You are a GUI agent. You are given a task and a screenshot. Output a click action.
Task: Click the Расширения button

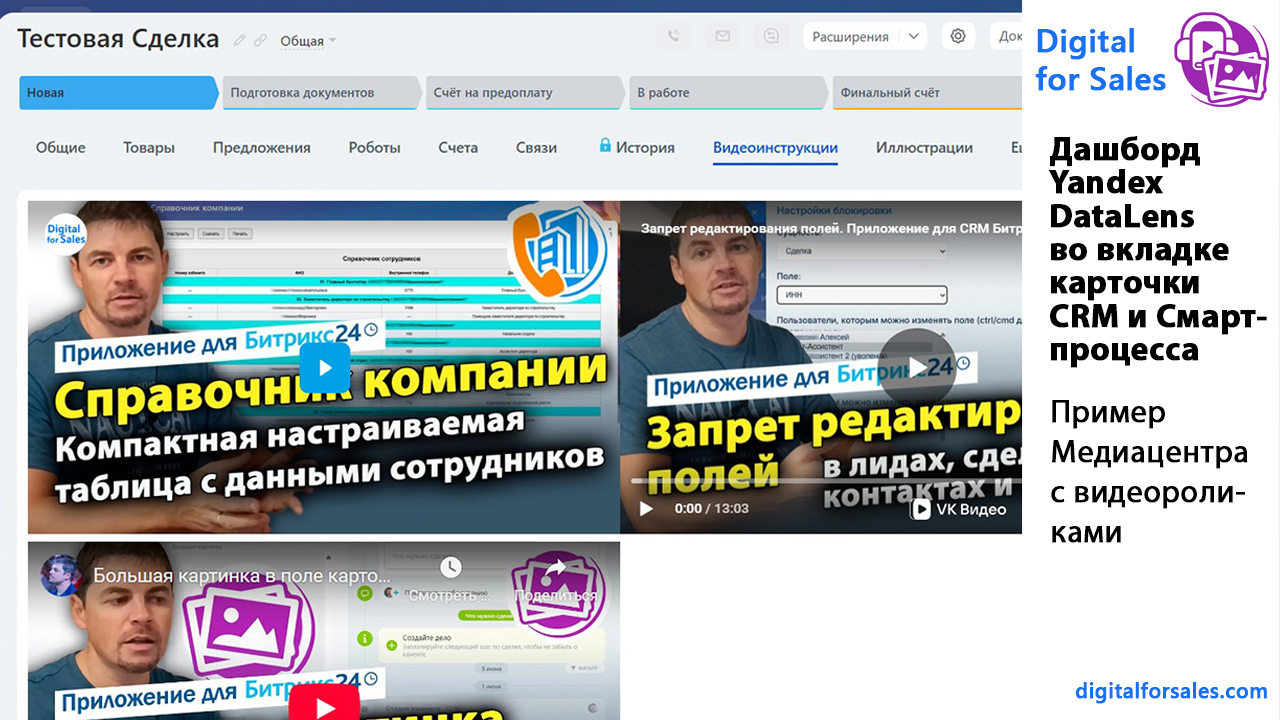click(850, 36)
